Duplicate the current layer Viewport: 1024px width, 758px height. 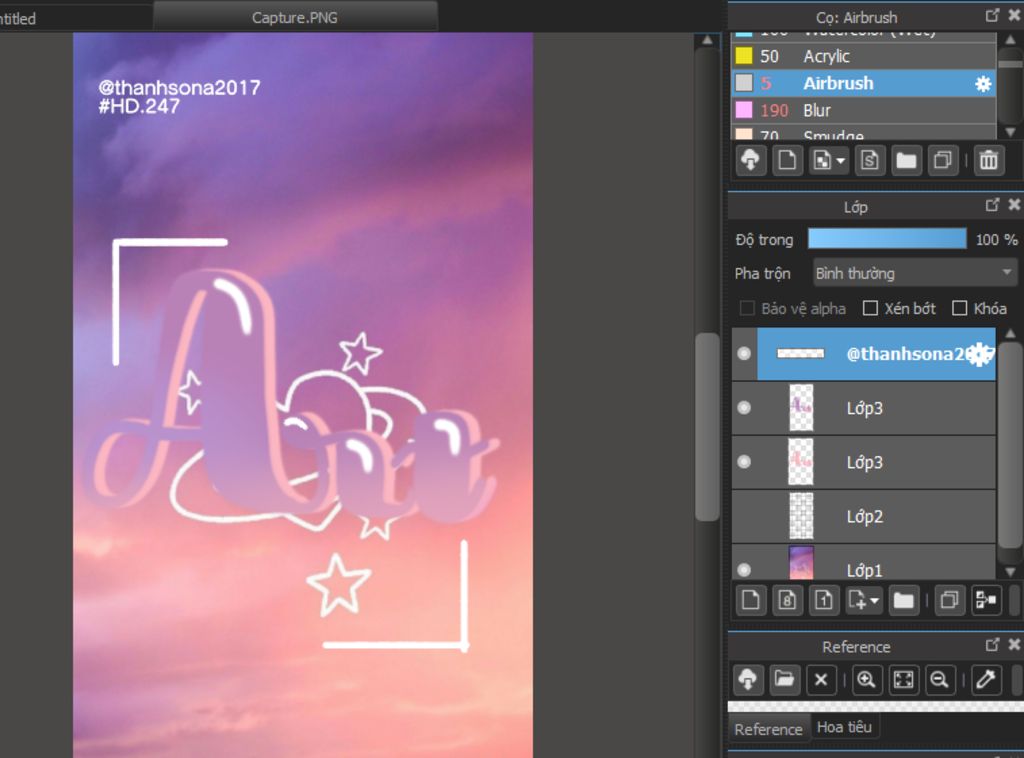tap(949, 600)
